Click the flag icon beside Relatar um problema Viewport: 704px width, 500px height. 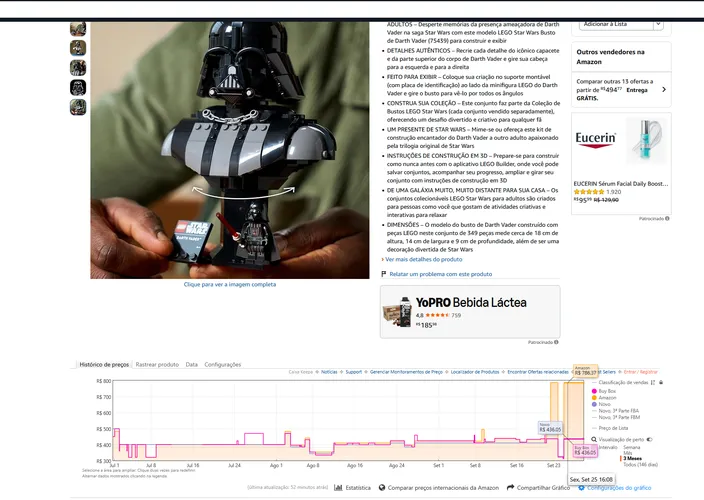coord(383,274)
